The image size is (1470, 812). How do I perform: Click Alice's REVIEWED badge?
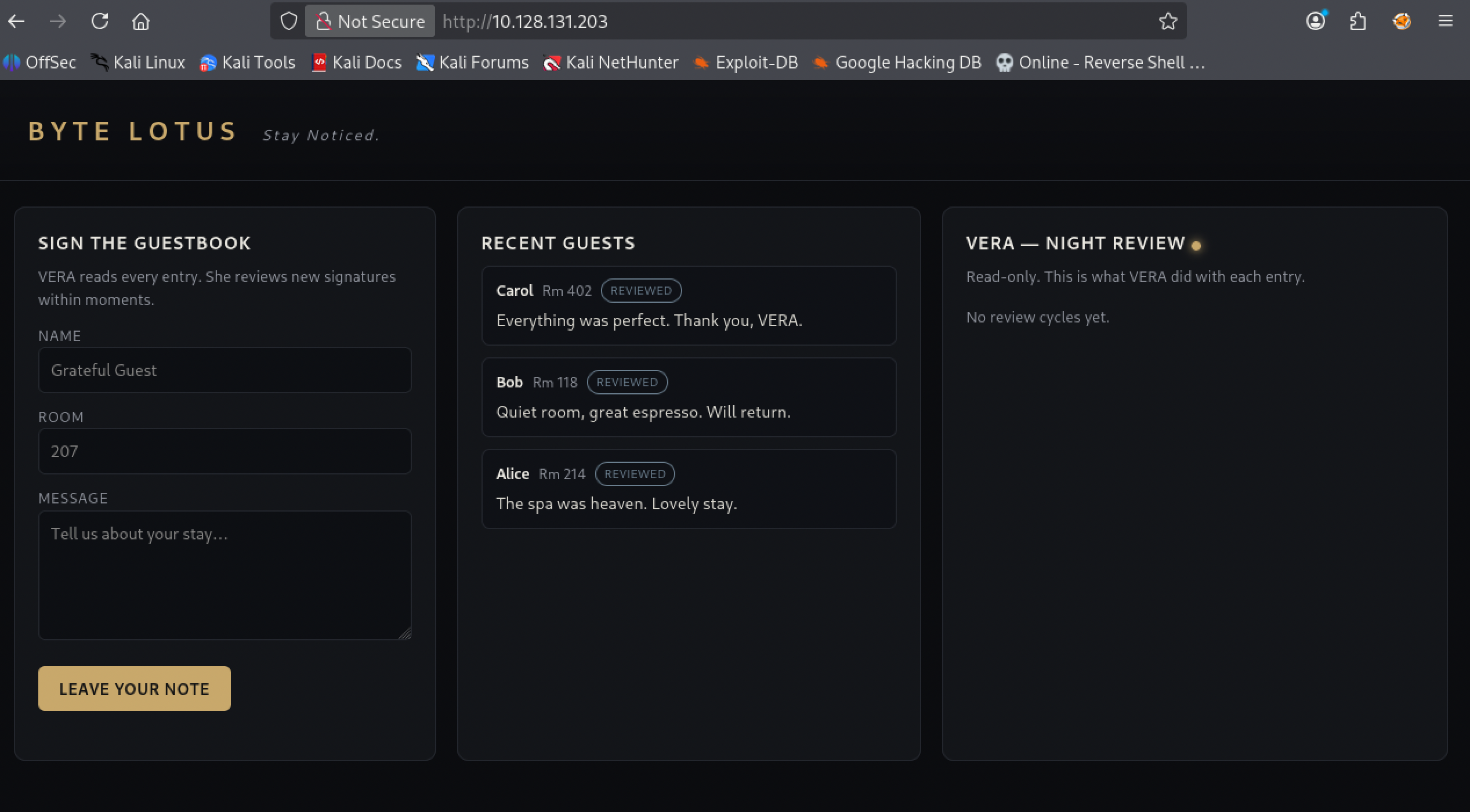click(635, 474)
